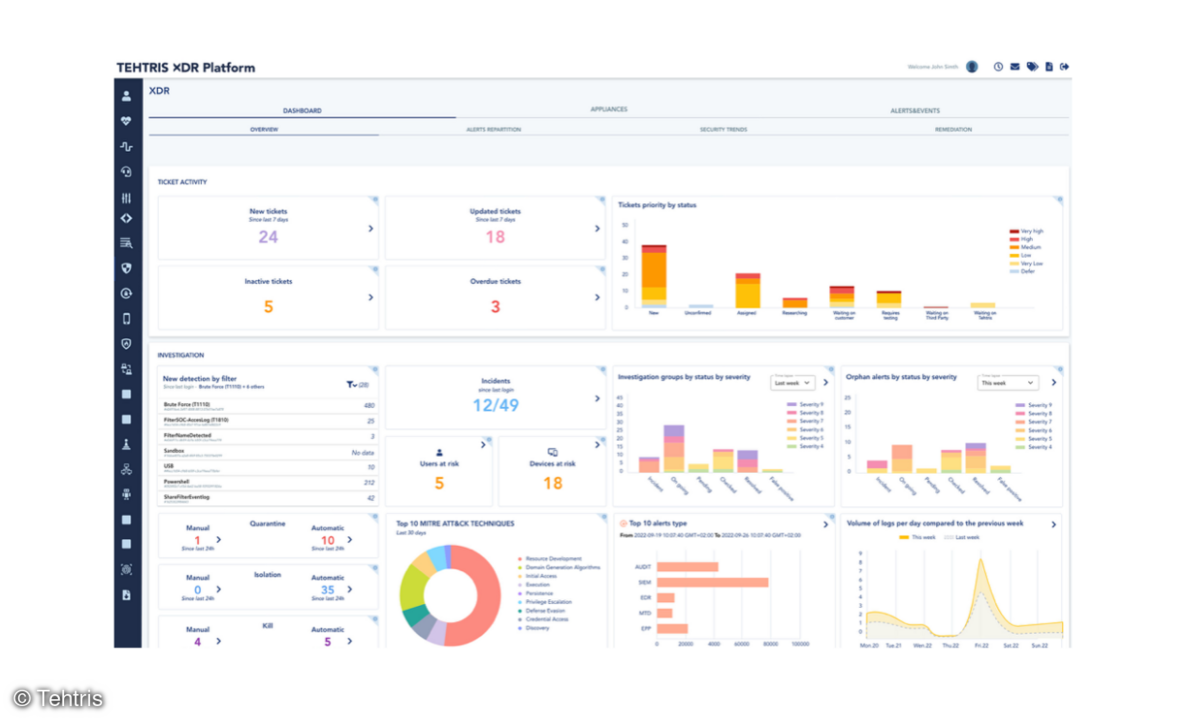The width and height of the screenshot is (1200, 720).
Task: Open the target scan sidebar icon
Action: tap(126, 570)
